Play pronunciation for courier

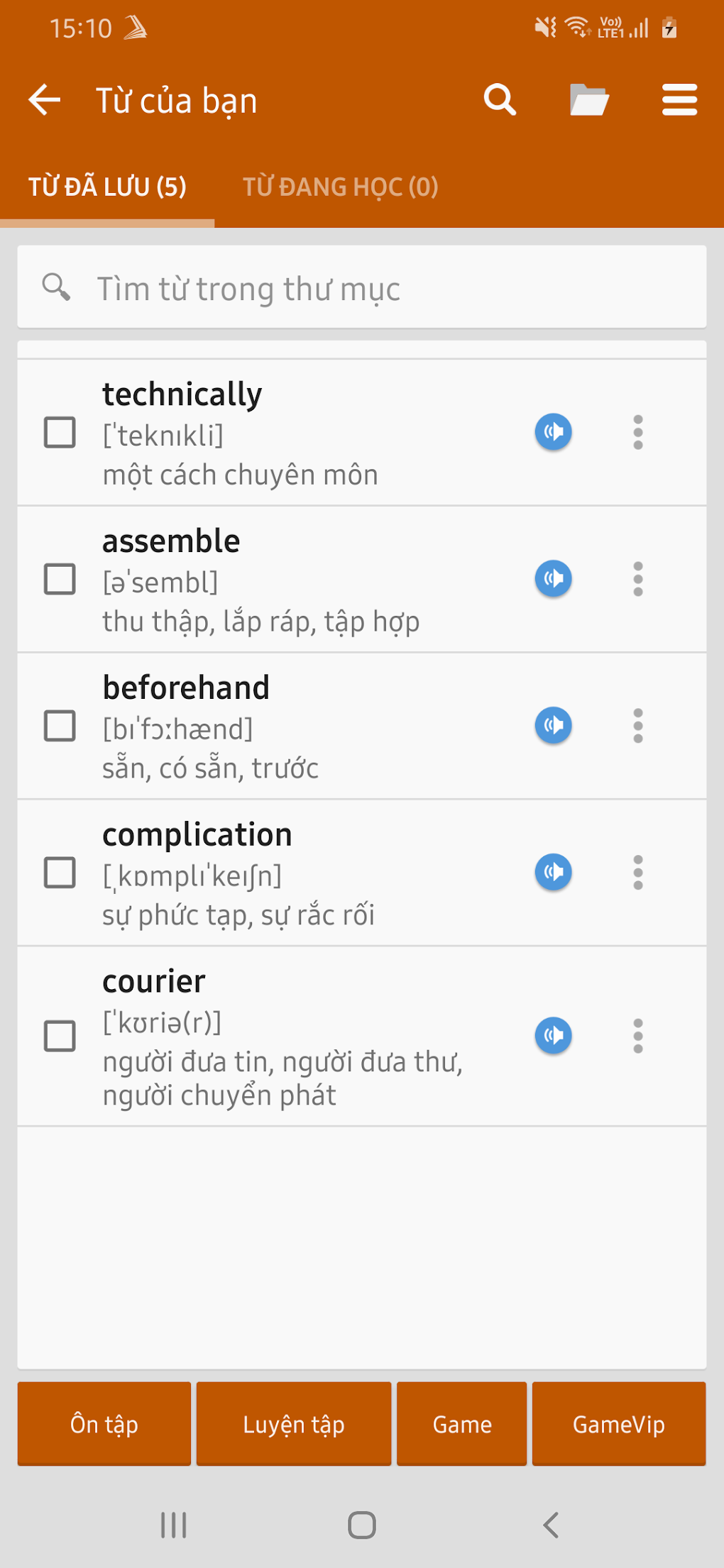553,1036
